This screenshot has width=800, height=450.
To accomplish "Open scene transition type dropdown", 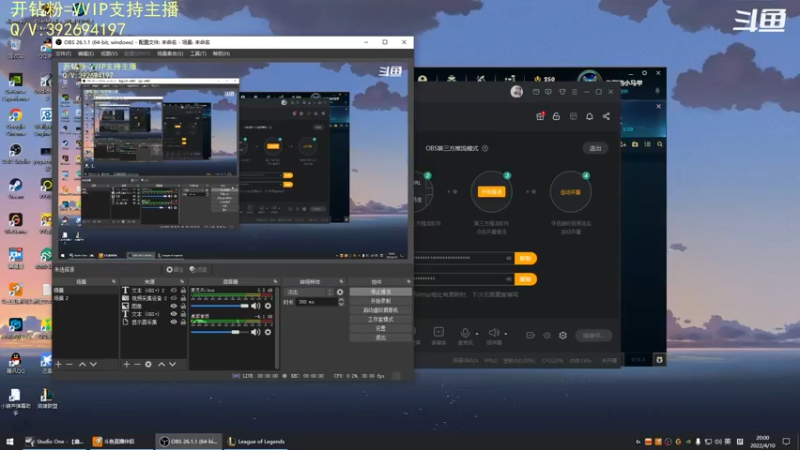I will [x=309, y=292].
